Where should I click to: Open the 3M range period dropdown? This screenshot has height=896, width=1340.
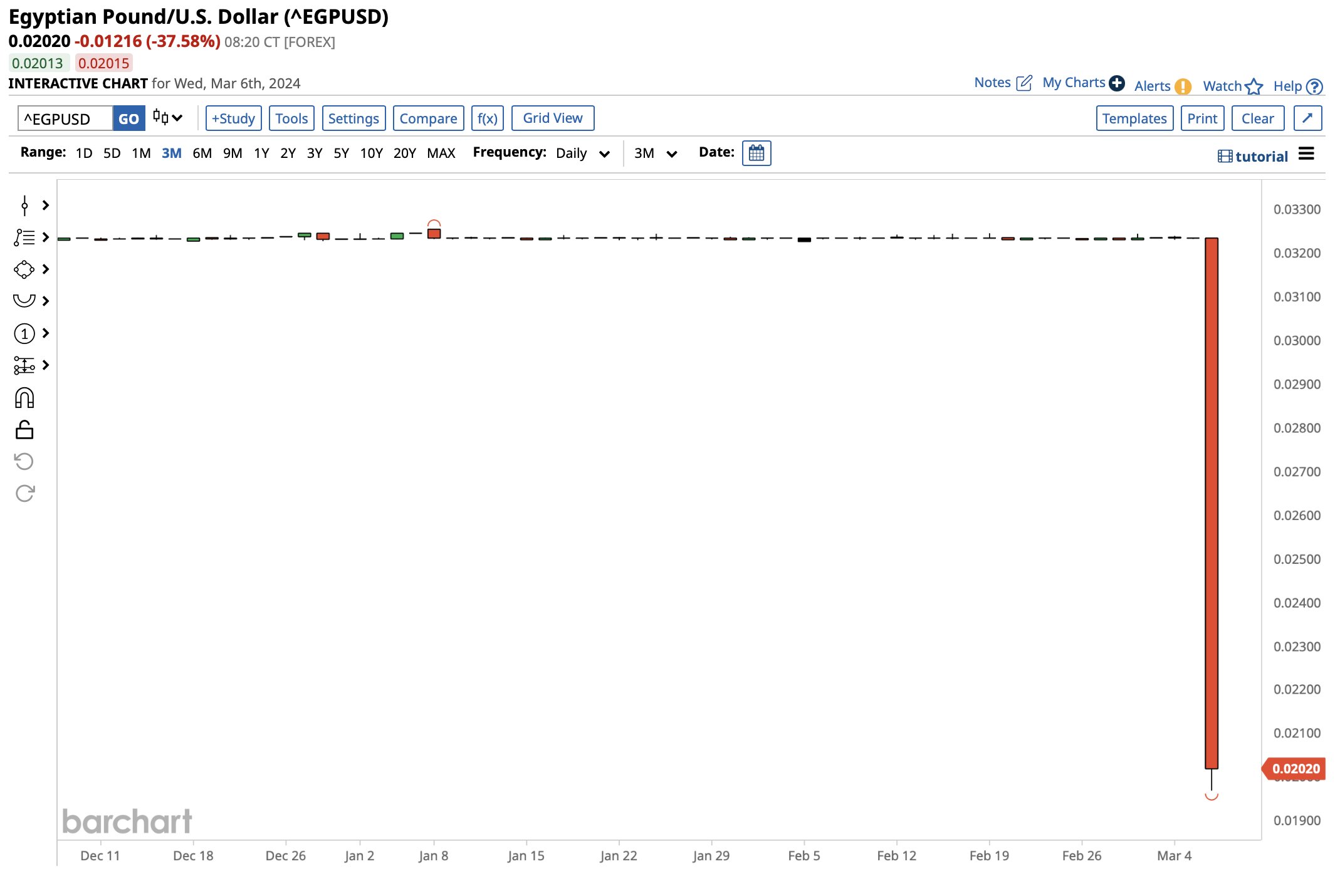point(655,153)
